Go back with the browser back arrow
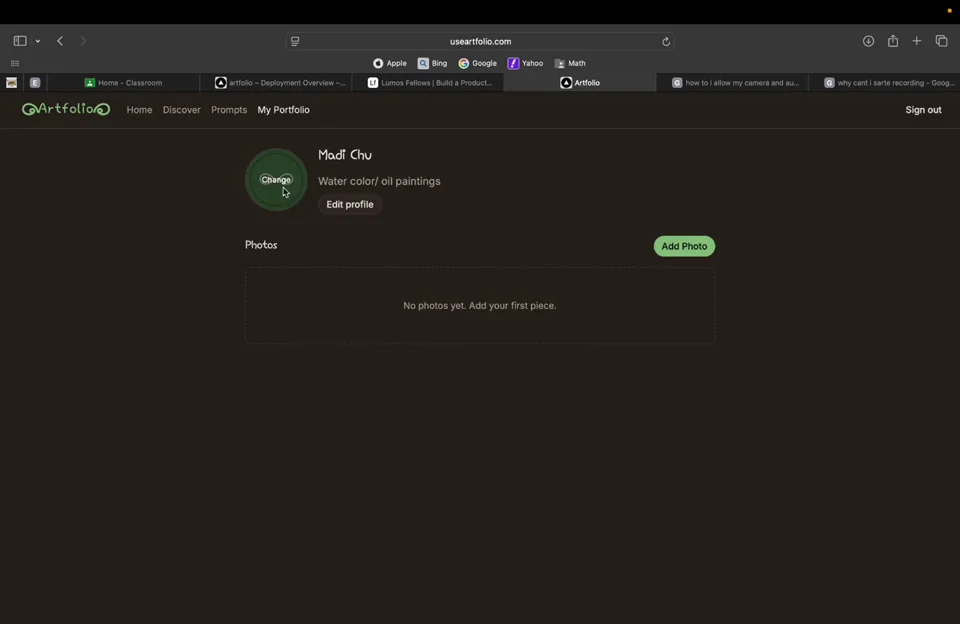The height and width of the screenshot is (624, 960). [x=60, y=41]
